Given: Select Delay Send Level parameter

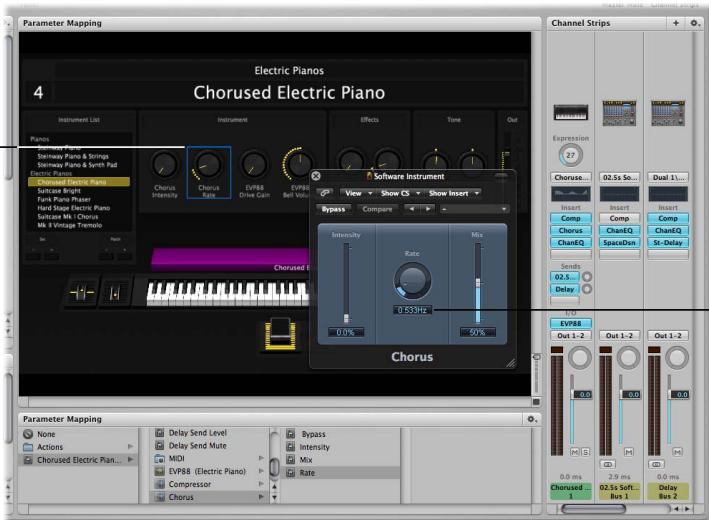Looking at the screenshot, I should point(198,433).
